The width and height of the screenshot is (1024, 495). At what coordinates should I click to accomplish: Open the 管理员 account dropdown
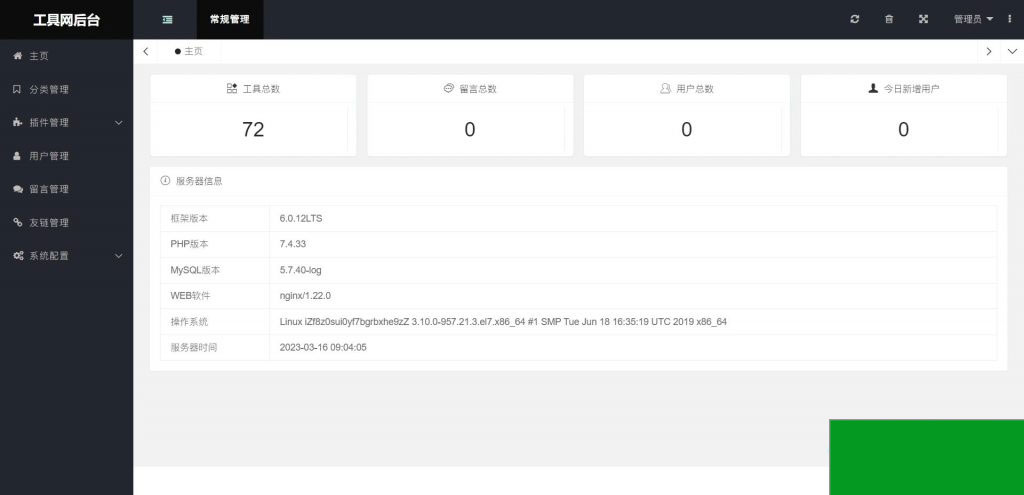(x=974, y=20)
